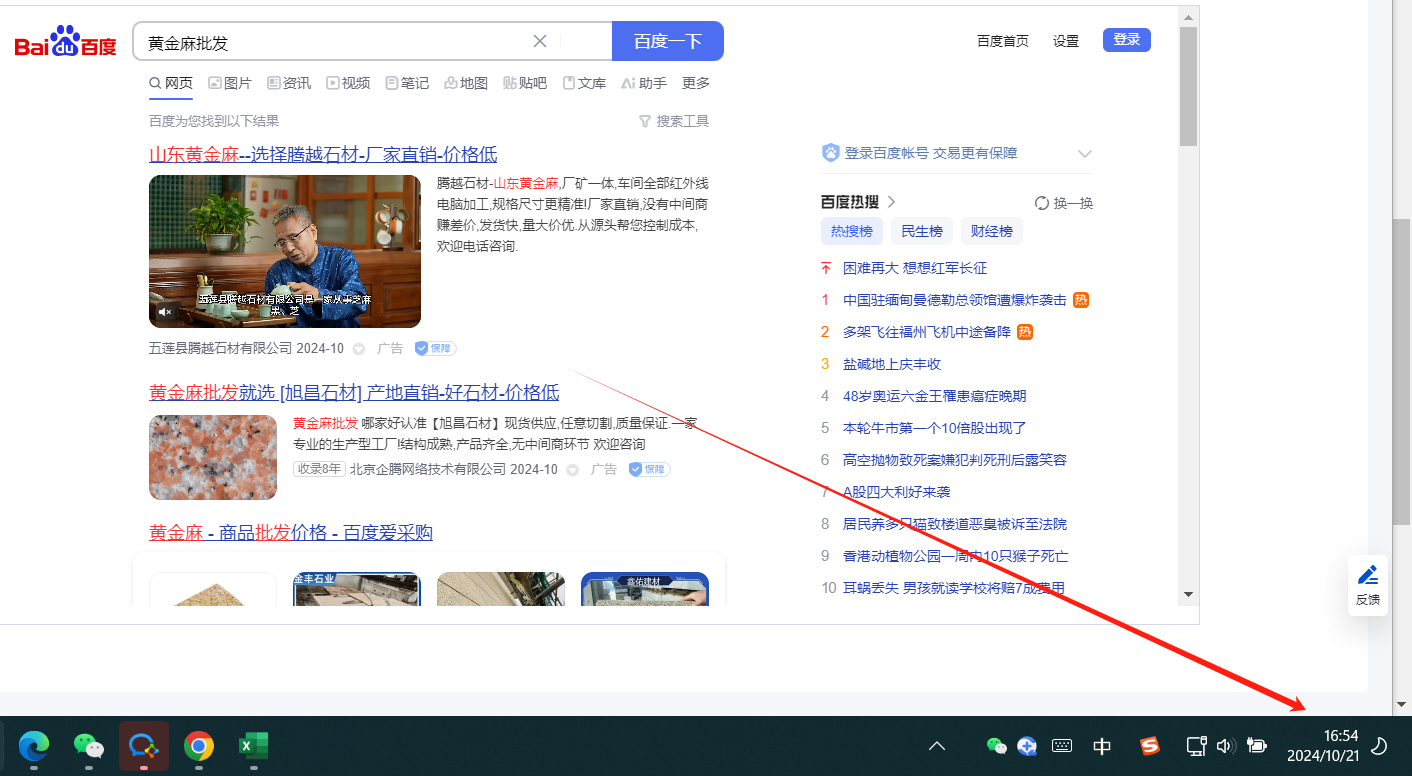Open the 搜索工具 filter options

674,121
